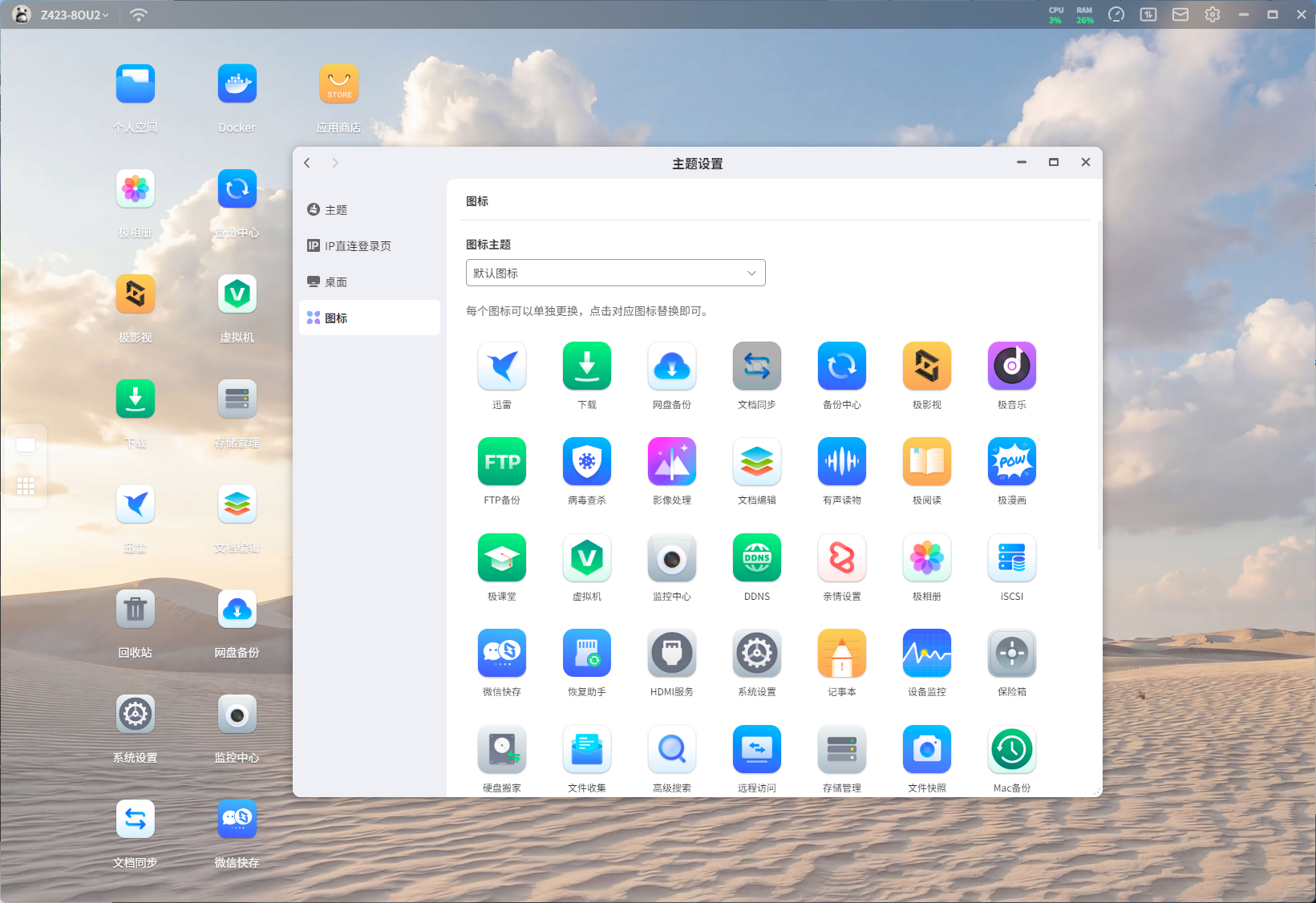Click the 微信快存 icon in theme window
The width and height of the screenshot is (1316, 903).
click(502, 653)
